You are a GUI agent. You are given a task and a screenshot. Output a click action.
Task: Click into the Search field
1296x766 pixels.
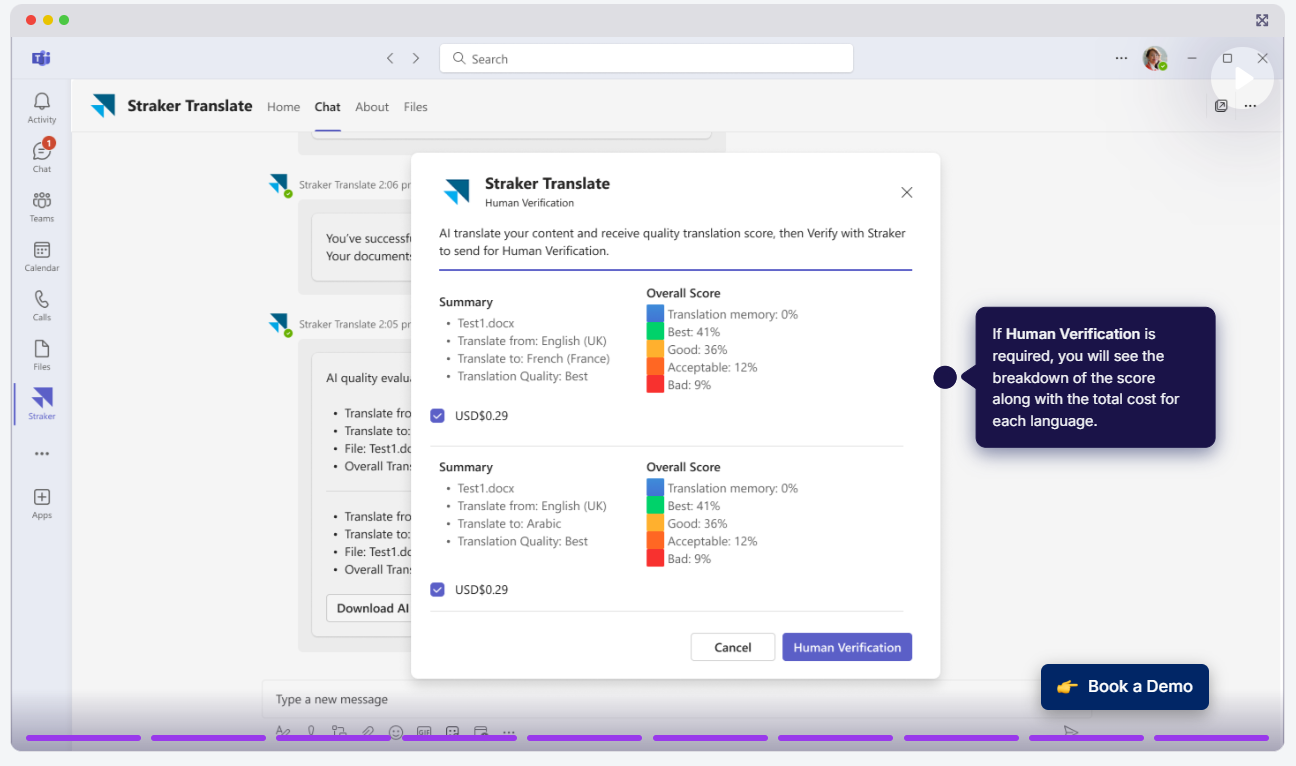pos(646,58)
